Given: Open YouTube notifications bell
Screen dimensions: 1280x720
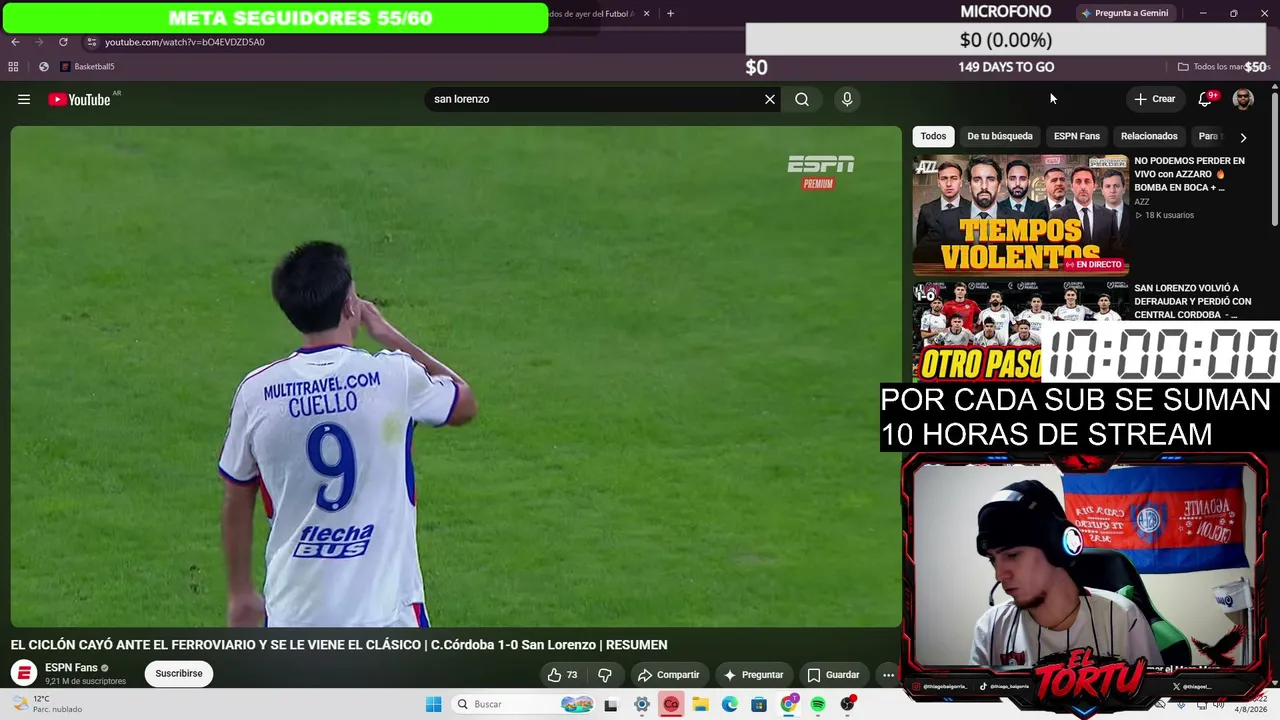Looking at the screenshot, I should click(x=1206, y=99).
